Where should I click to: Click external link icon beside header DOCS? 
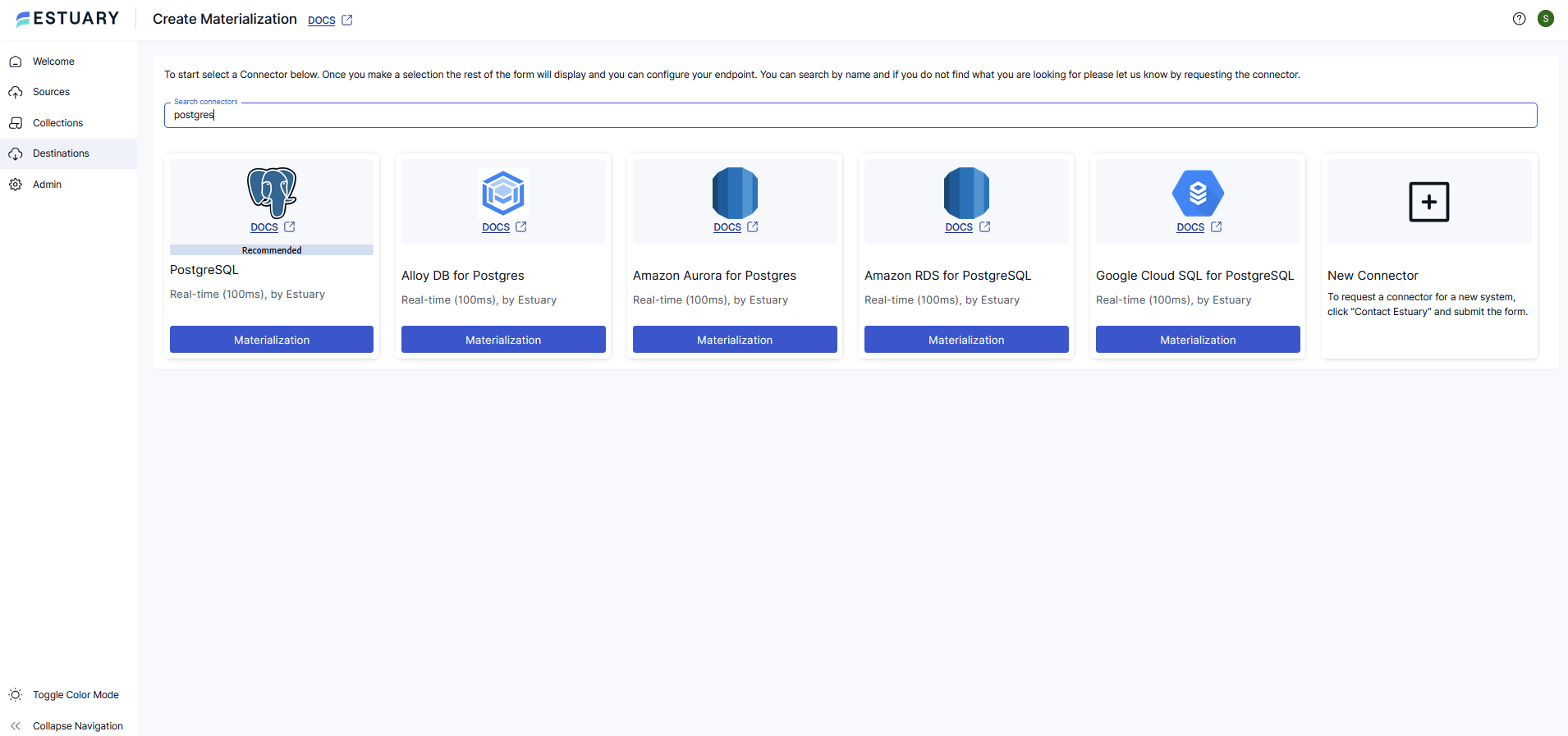tap(347, 20)
